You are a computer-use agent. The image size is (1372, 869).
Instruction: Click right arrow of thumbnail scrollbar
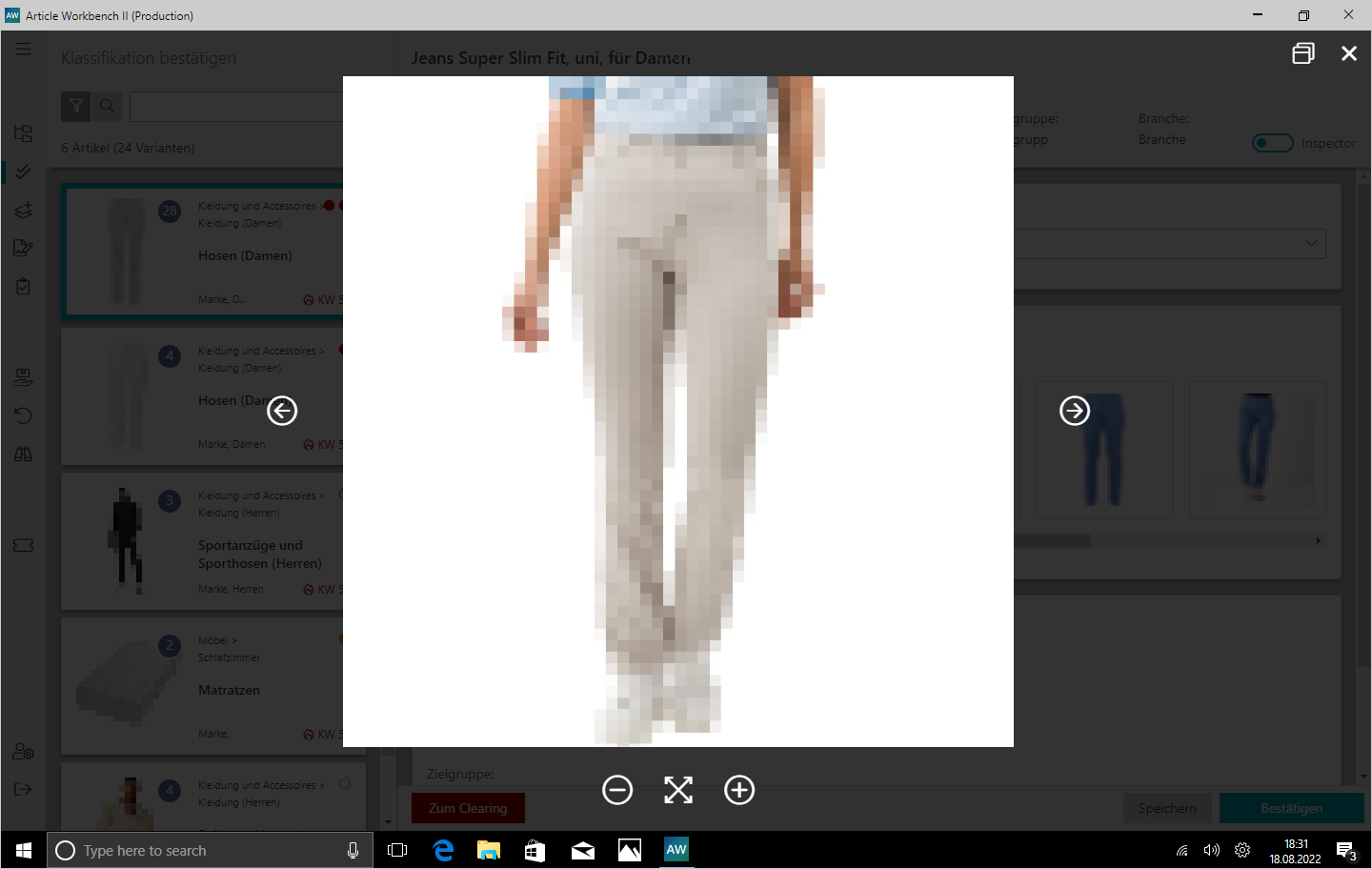[1319, 540]
